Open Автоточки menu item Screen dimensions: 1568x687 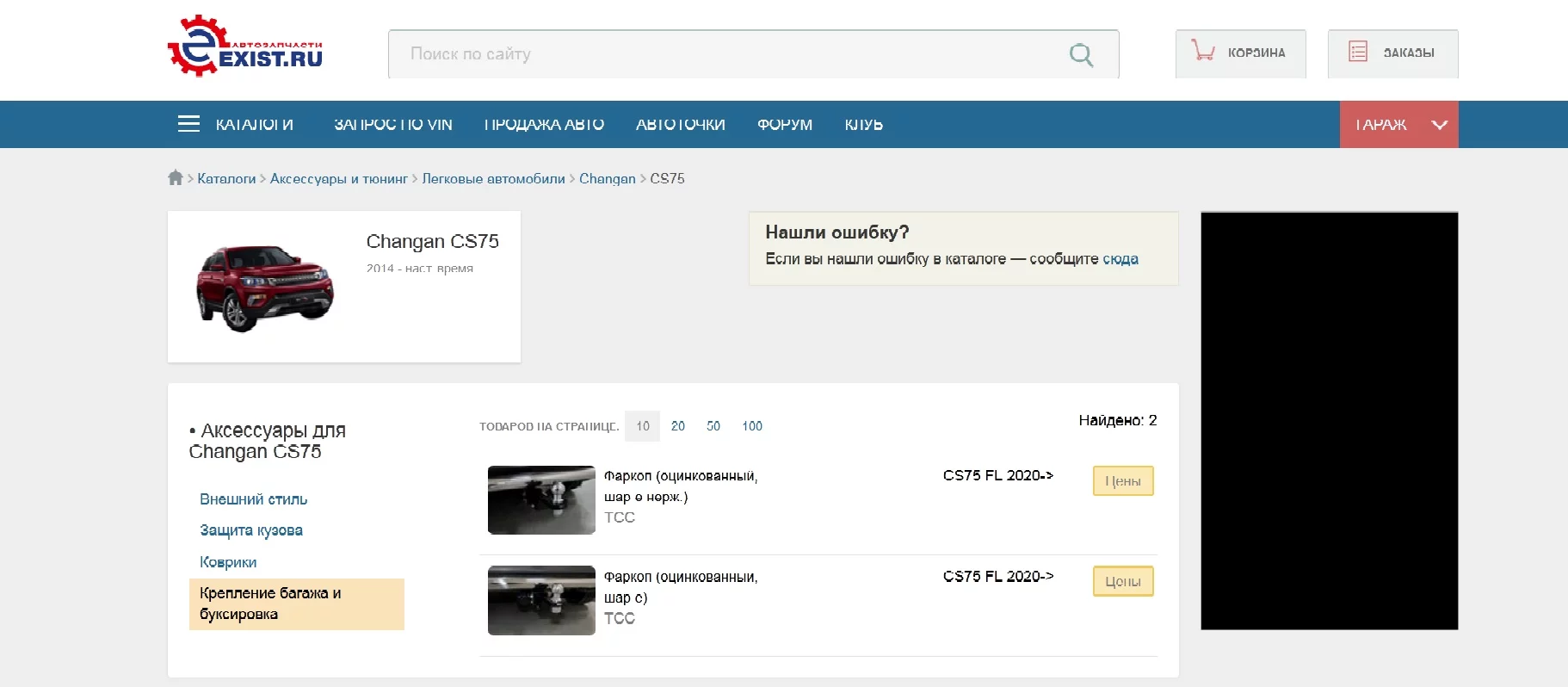click(x=681, y=125)
